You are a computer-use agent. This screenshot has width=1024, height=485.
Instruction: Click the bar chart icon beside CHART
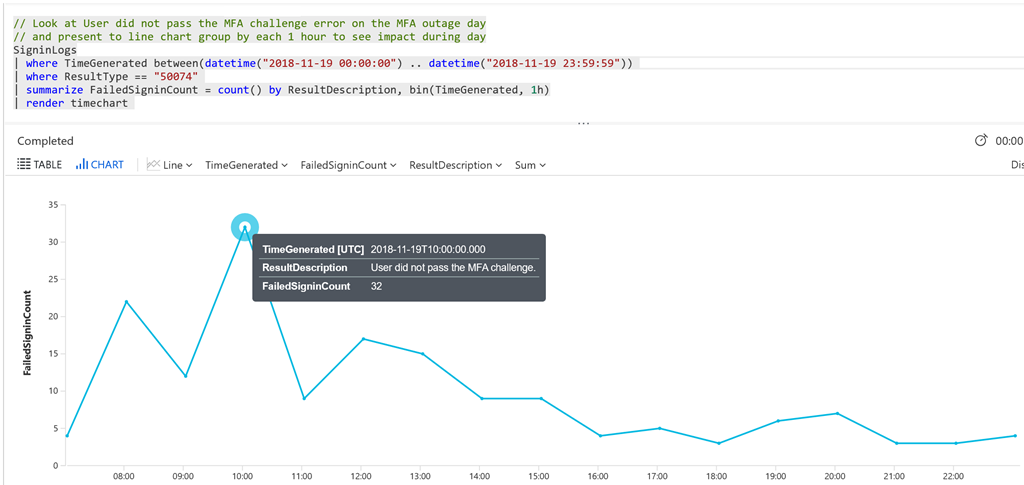[x=82, y=164]
